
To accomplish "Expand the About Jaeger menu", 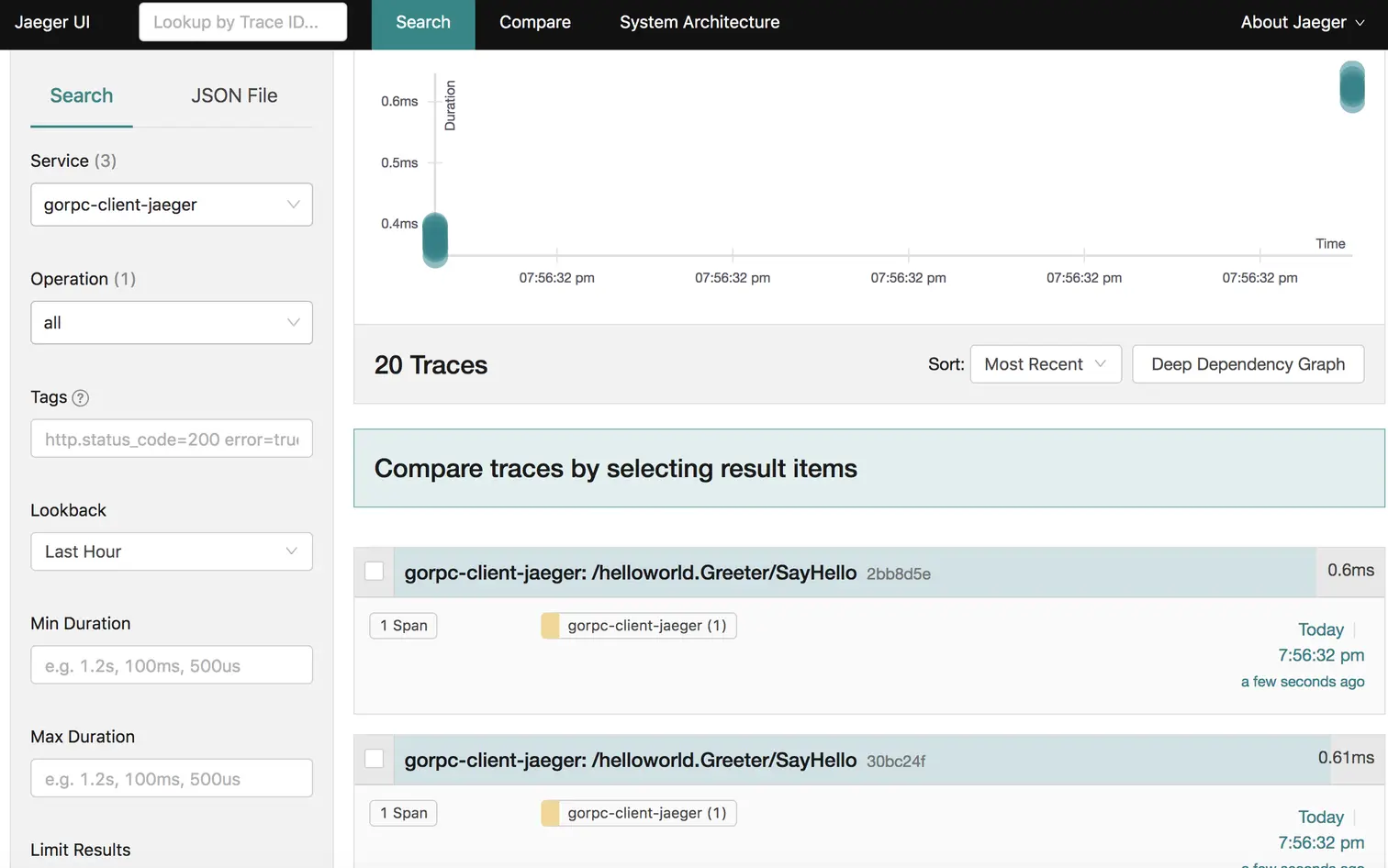I will click(1303, 23).
